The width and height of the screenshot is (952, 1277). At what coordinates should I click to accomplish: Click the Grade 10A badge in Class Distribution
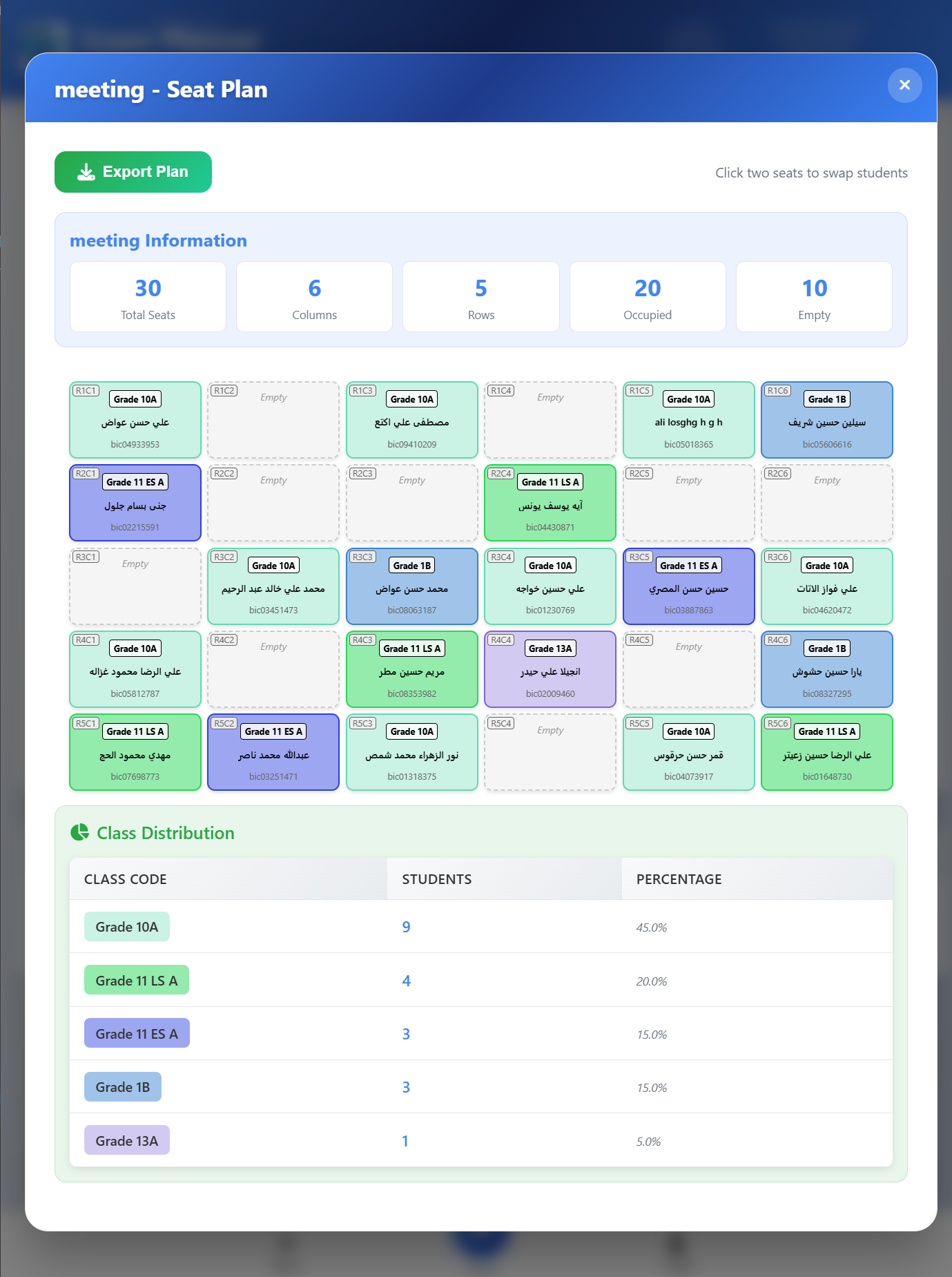click(127, 927)
